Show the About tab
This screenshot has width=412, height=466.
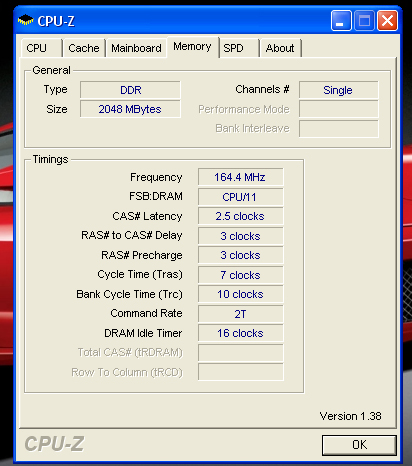coord(281,48)
